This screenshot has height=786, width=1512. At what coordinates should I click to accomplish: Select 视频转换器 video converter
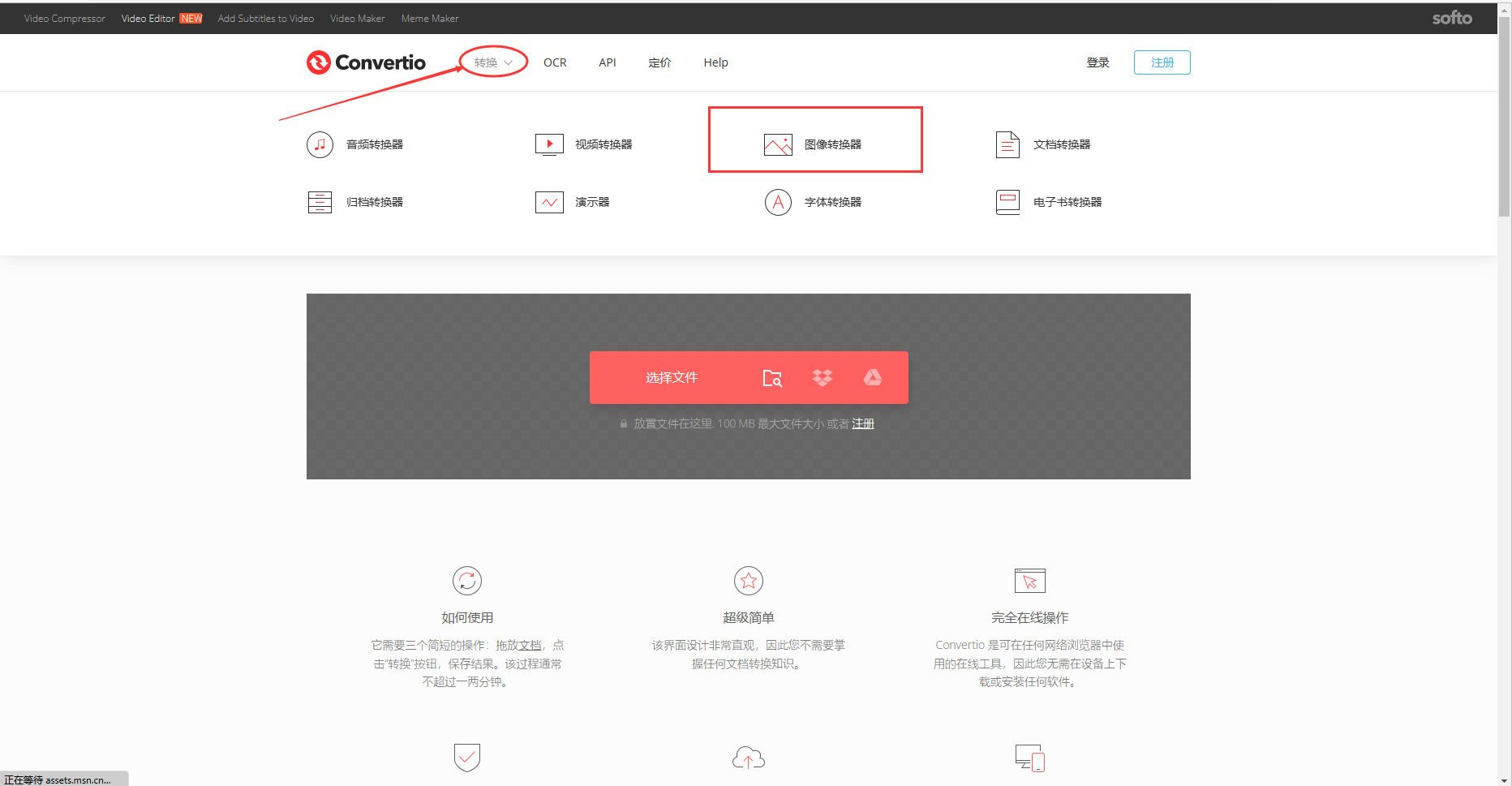click(x=604, y=144)
